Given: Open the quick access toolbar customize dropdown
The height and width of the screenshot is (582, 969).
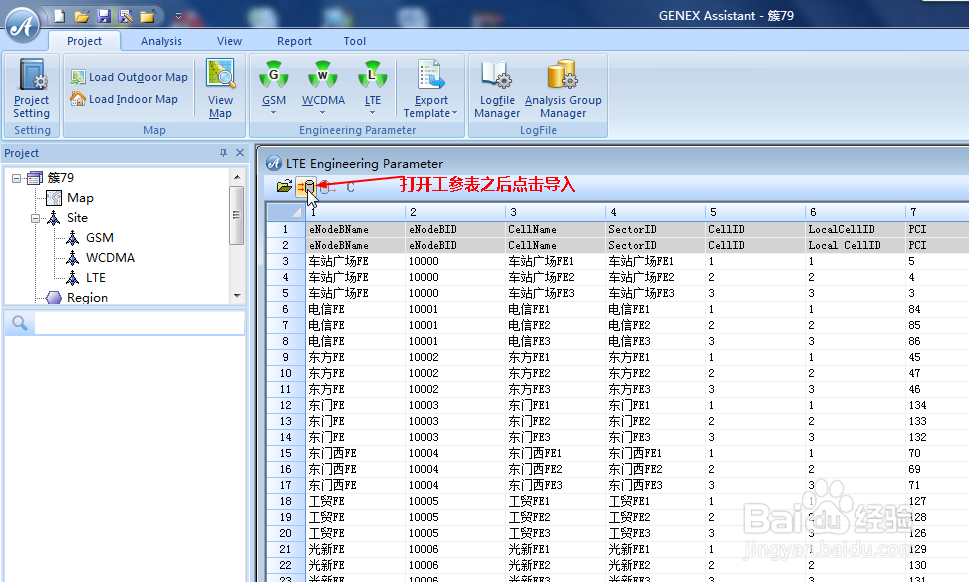Looking at the screenshot, I should 178,16.
